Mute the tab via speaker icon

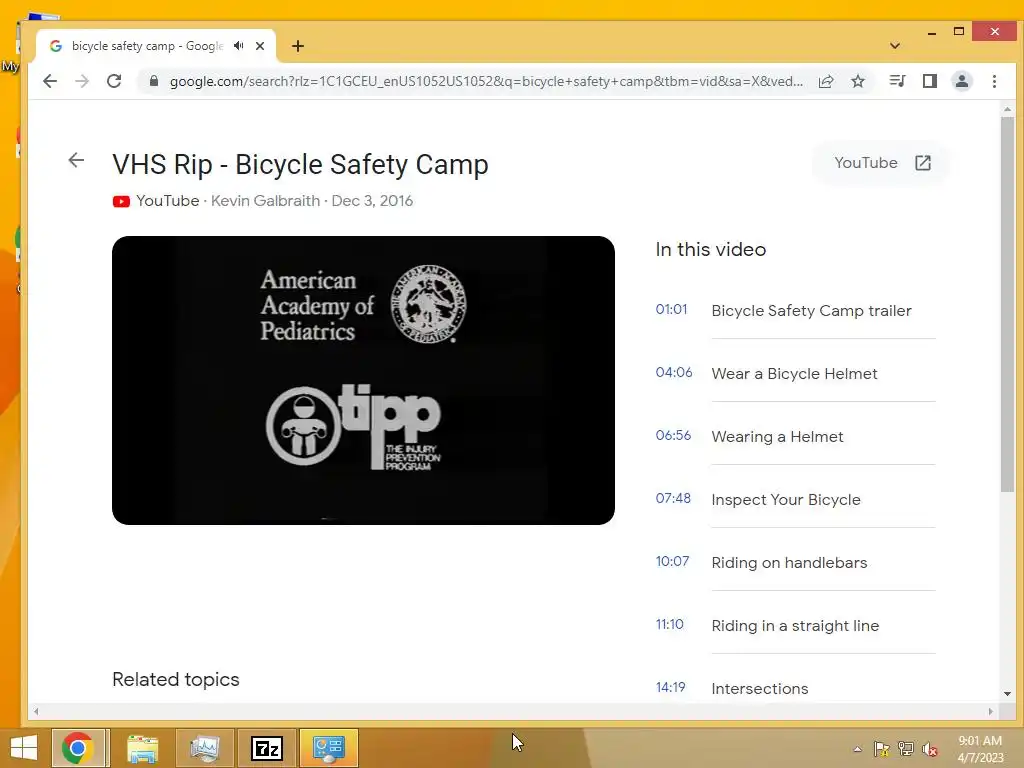point(239,46)
